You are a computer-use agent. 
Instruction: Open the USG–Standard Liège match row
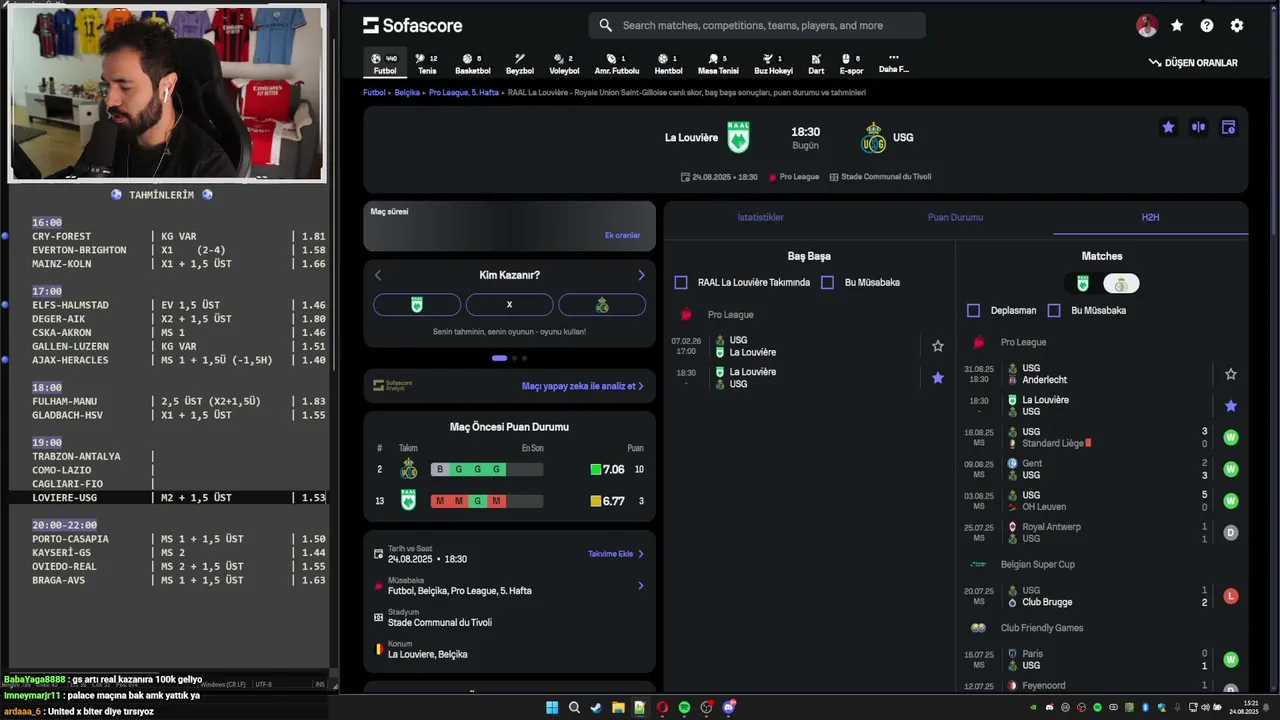coord(1100,437)
